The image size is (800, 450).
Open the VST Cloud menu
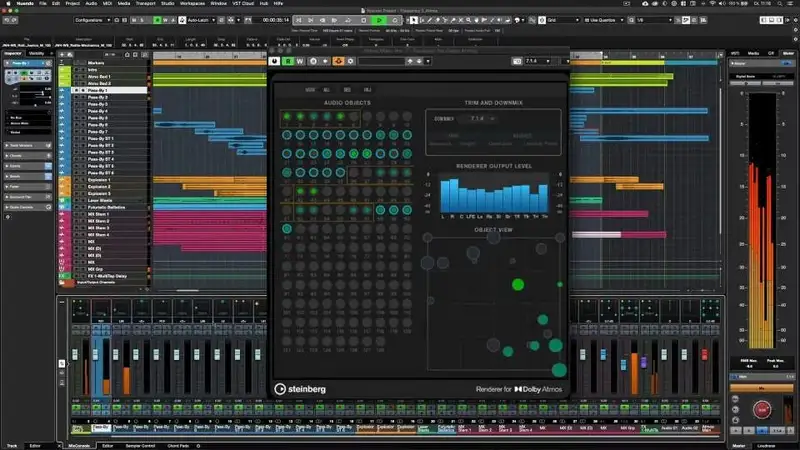click(243, 3)
